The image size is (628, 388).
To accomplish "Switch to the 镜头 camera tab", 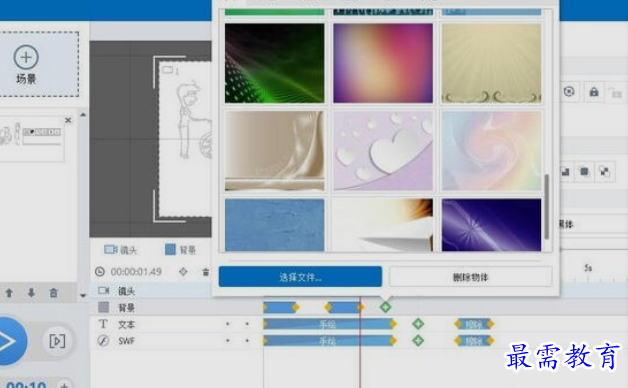I will [121, 250].
